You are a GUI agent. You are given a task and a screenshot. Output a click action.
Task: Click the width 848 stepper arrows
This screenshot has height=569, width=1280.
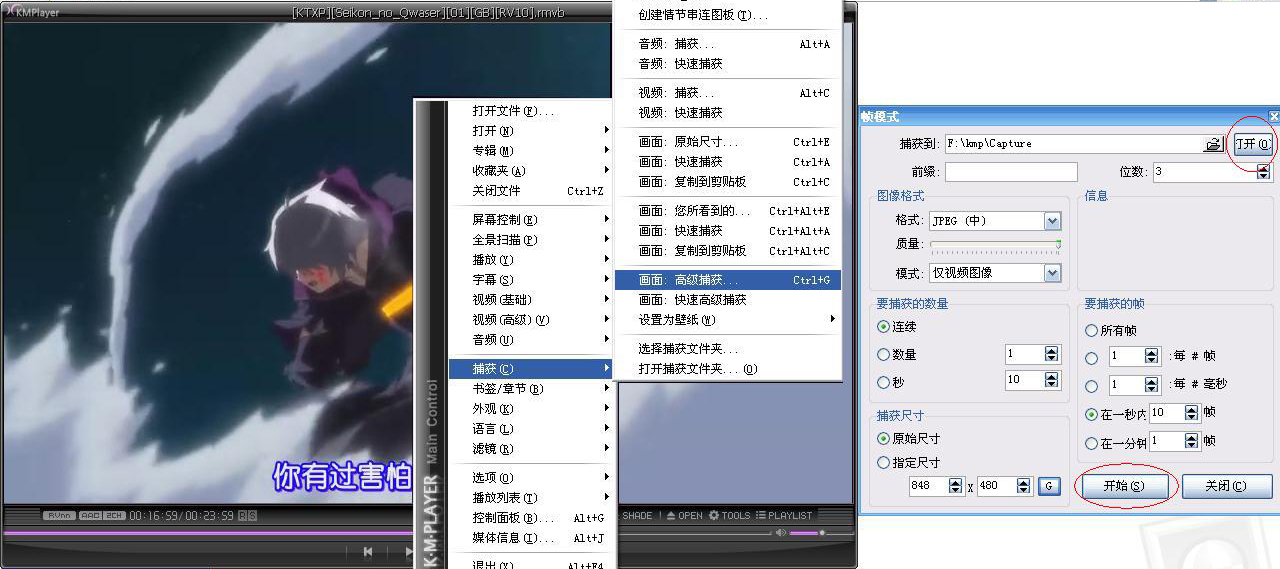point(955,486)
